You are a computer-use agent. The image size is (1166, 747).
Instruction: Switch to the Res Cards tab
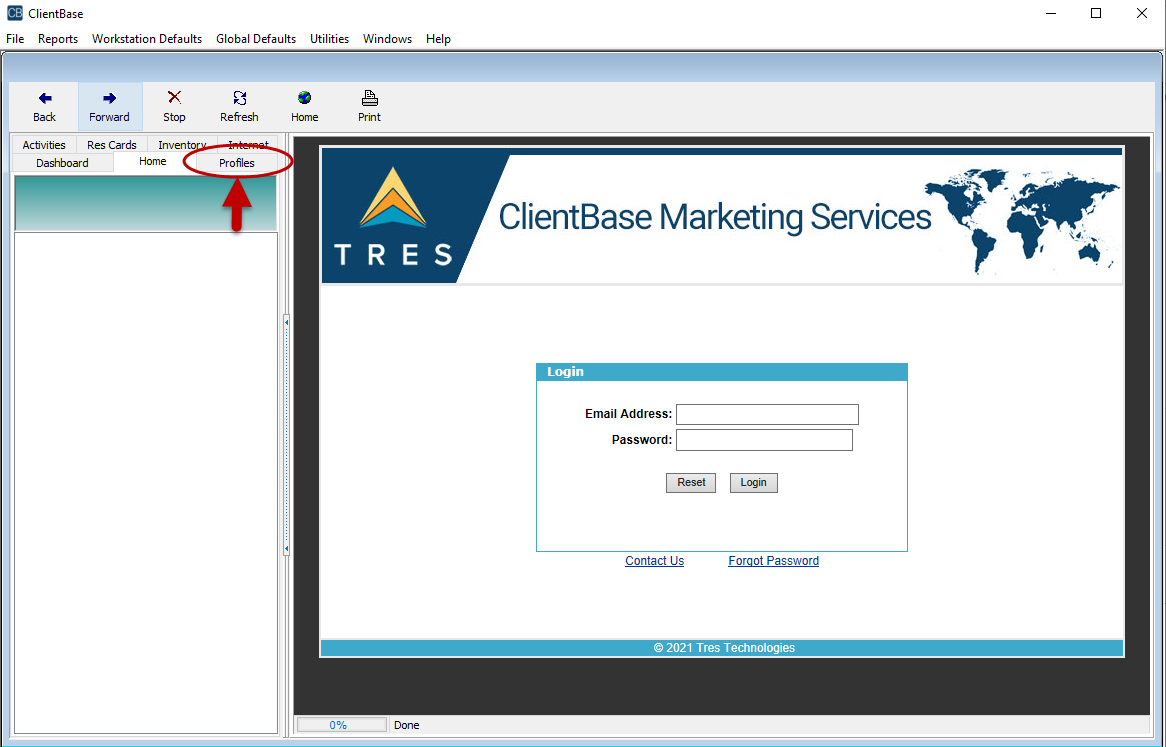coord(112,145)
